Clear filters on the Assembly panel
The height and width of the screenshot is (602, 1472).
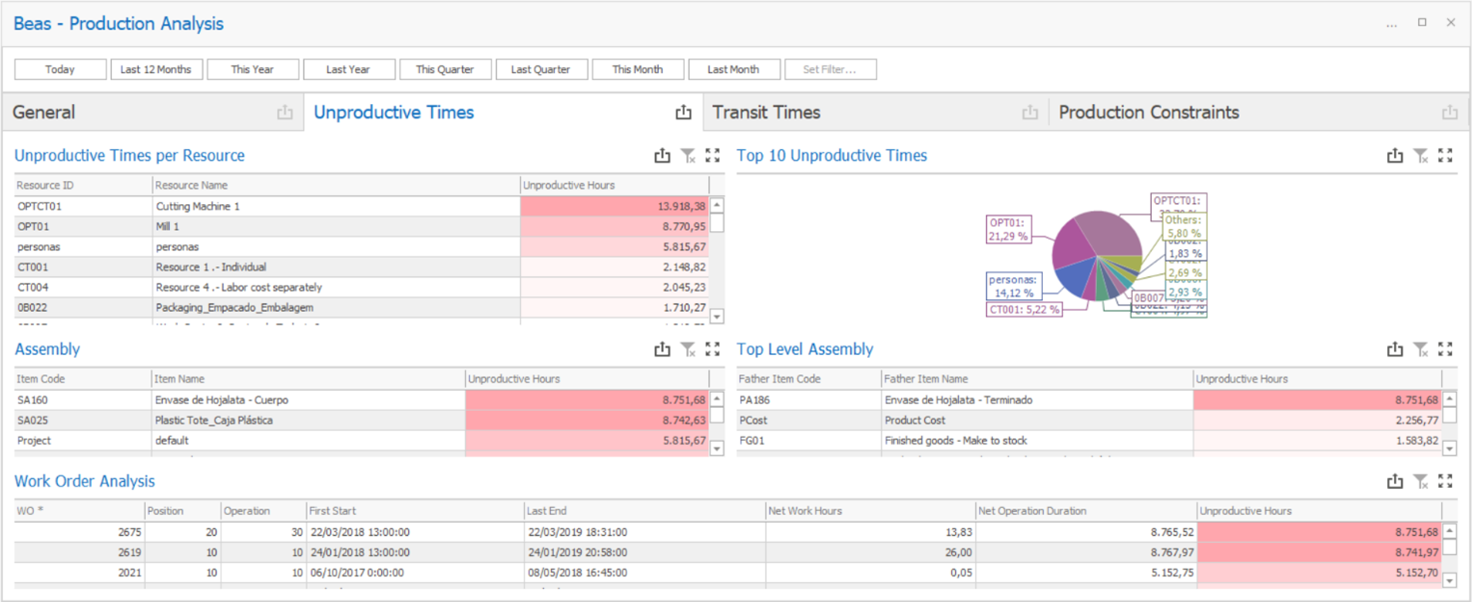click(x=688, y=349)
